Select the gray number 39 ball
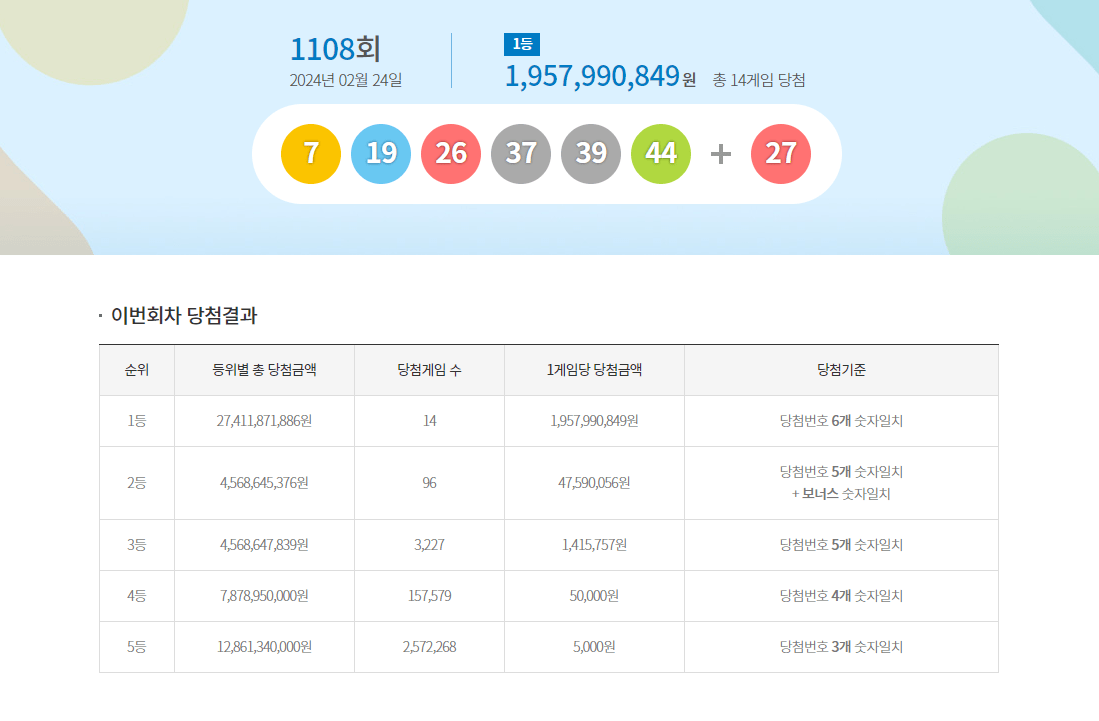The height and width of the screenshot is (721, 1099). [x=591, y=154]
